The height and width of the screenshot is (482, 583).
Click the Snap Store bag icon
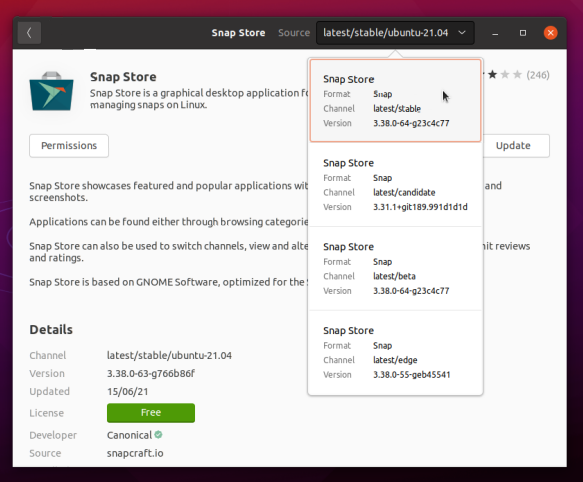[x=52, y=91]
